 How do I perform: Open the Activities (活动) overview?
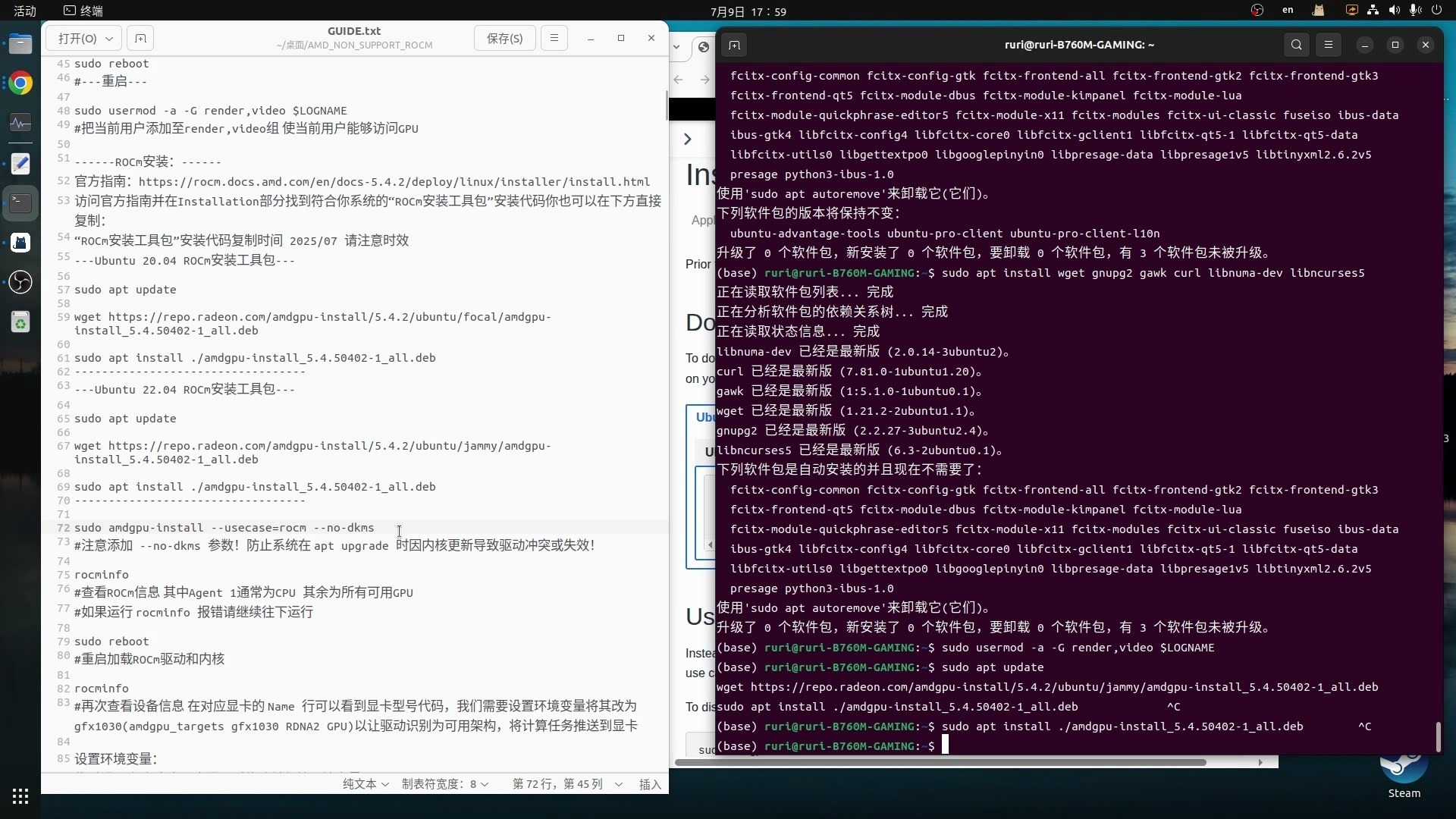coord(25,11)
